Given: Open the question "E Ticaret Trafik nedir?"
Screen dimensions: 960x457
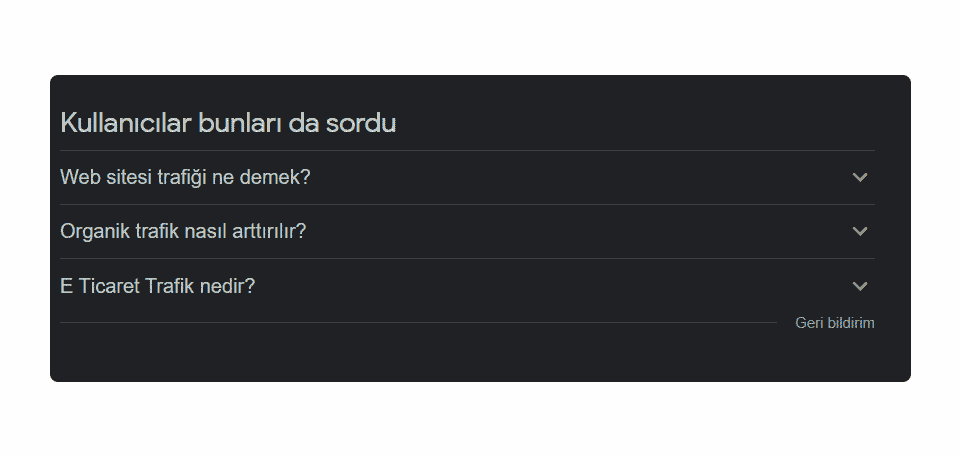Looking at the screenshot, I should 158,286.
